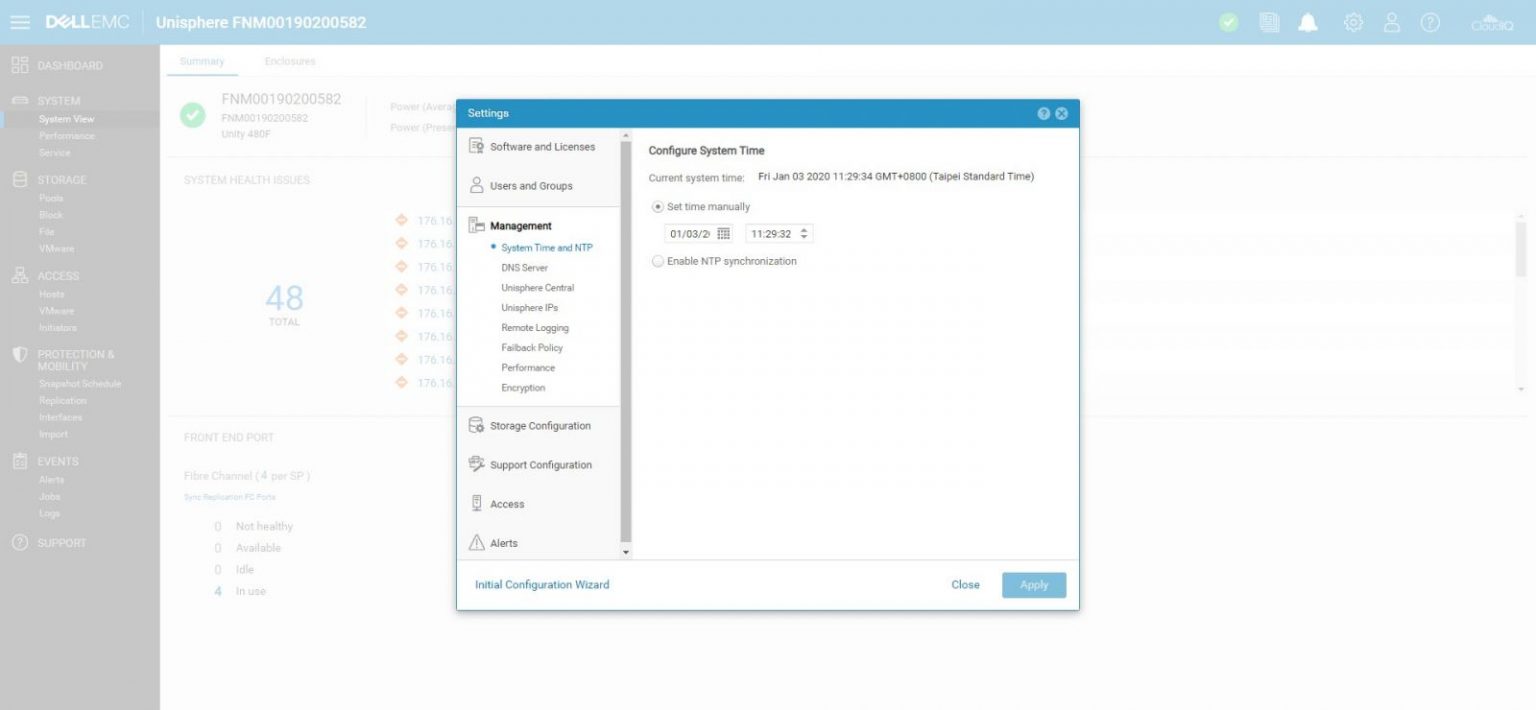1536x710 pixels.
Task: Click the Close button in Settings dialog
Action: (x=965, y=585)
